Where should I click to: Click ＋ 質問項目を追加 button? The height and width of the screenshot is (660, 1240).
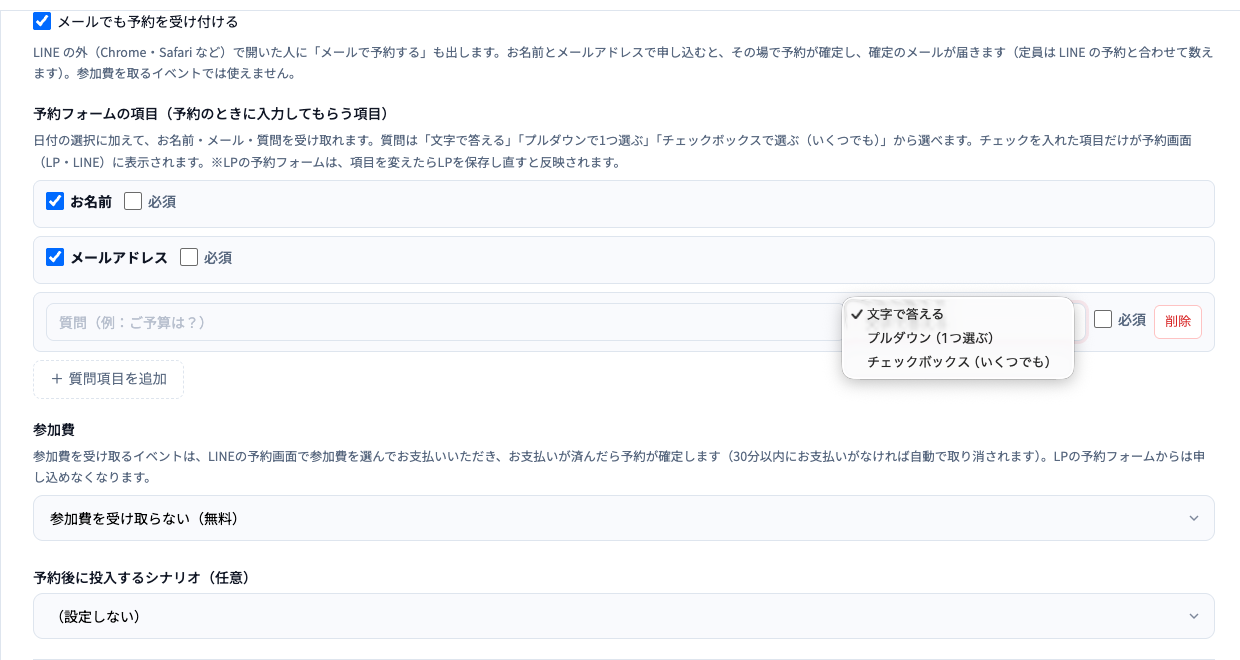(x=108, y=379)
